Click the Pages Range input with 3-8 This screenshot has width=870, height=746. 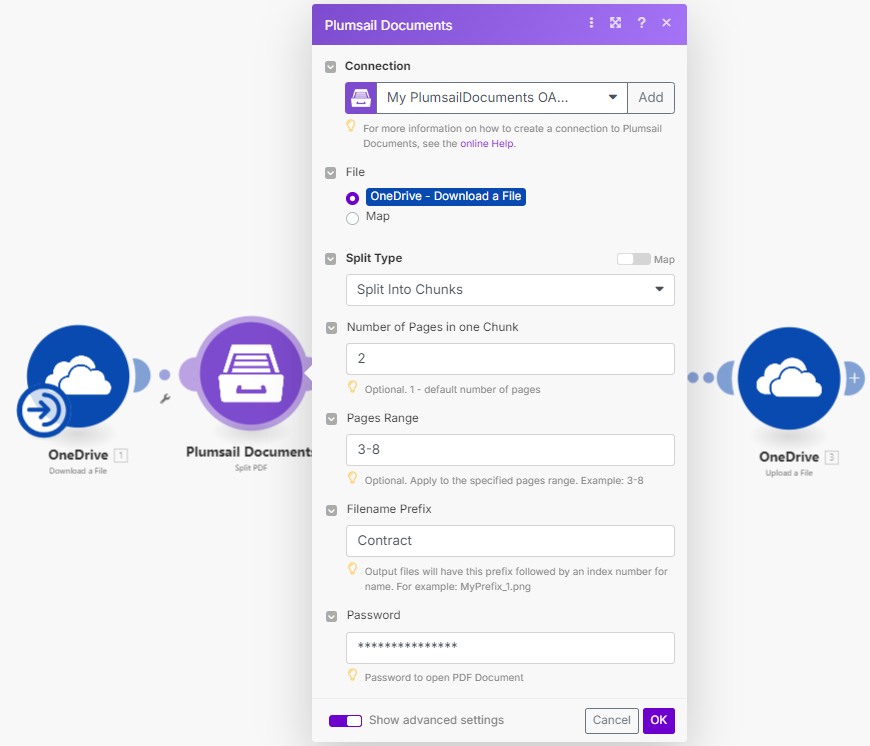pos(510,450)
